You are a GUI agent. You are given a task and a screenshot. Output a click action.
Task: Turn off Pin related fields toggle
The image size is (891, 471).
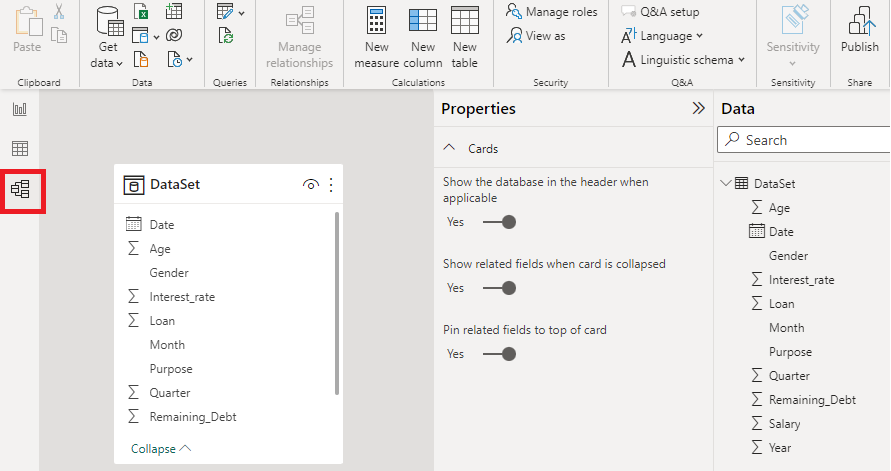point(500,354)
